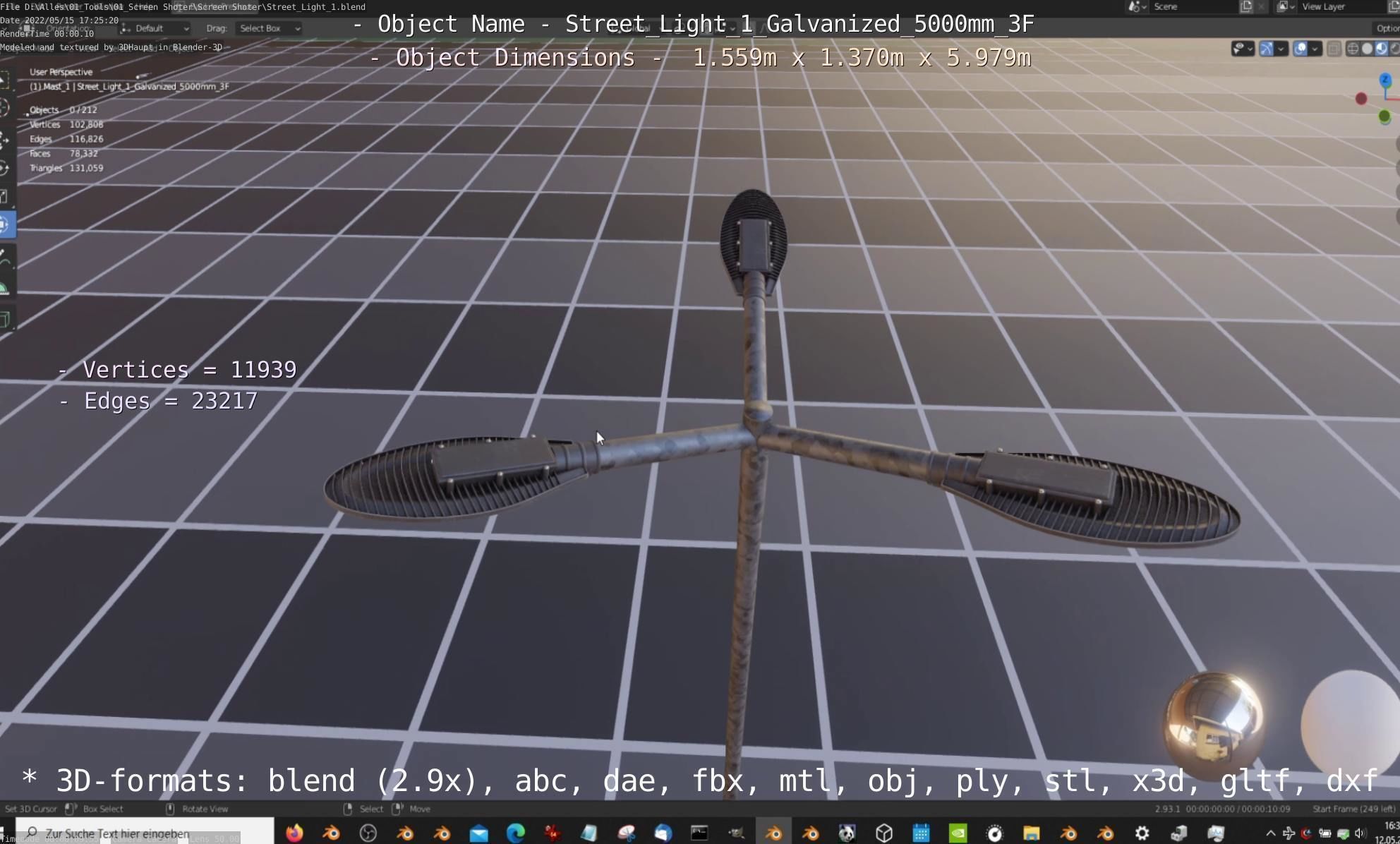Toggle X-ray mode

click(x=1334, y=49)
